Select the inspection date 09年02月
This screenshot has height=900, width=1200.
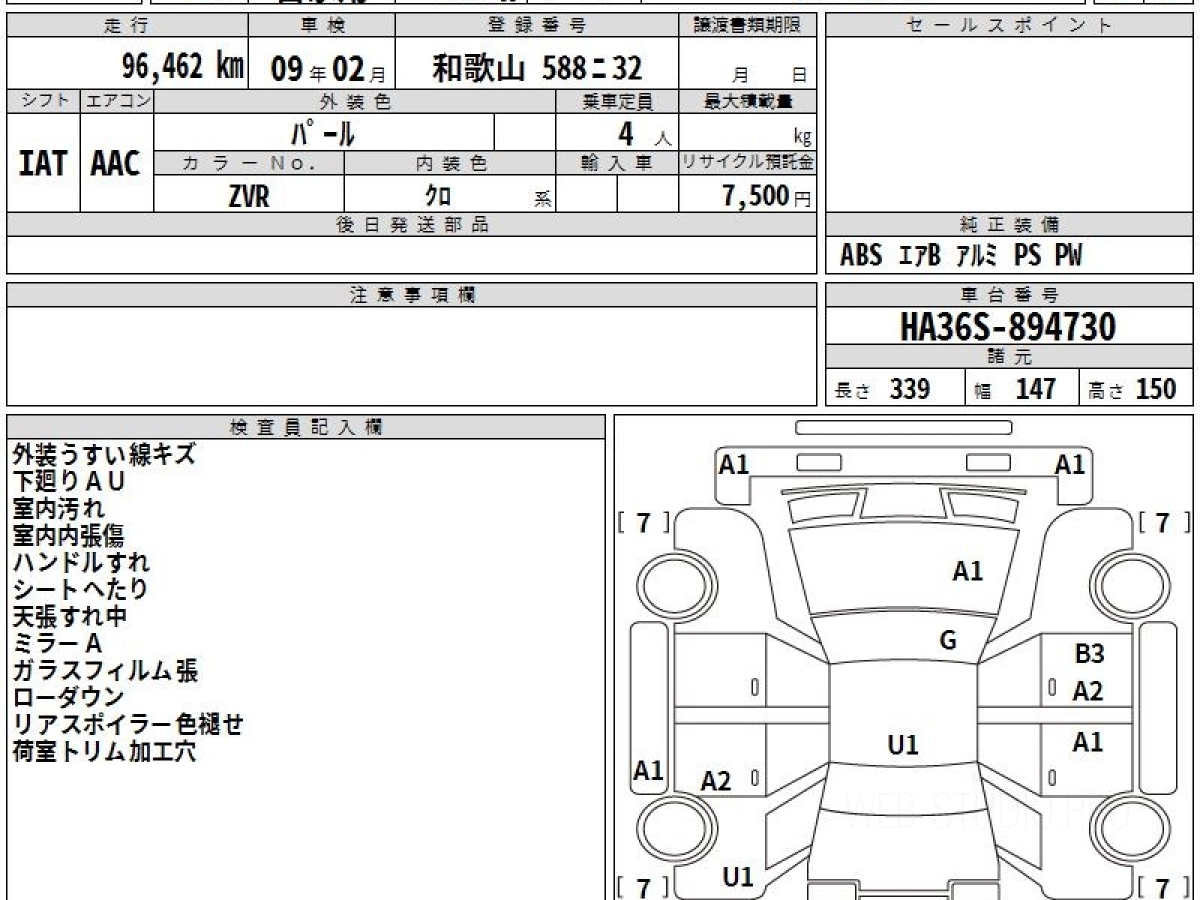pyautogui.click(x=327, y=68)
